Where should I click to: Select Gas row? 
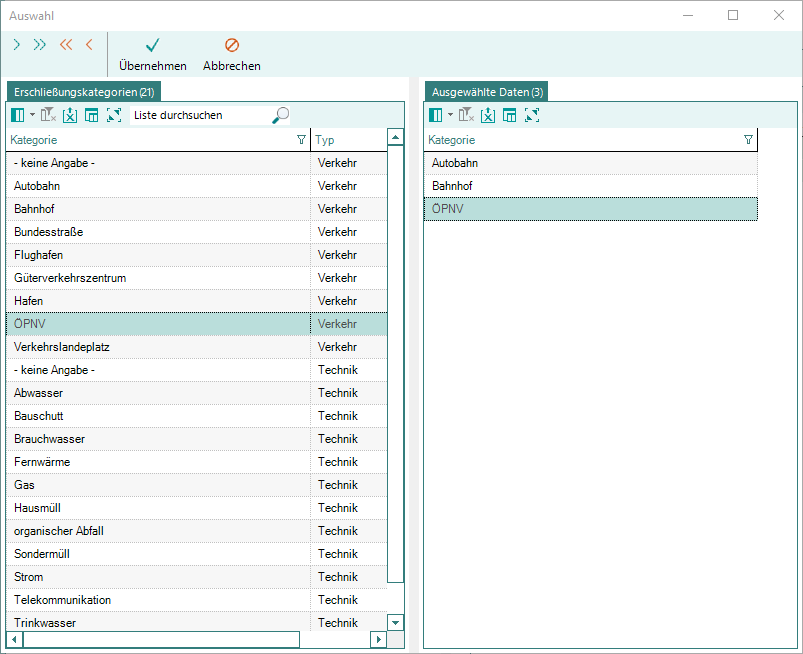pos(197,485)
